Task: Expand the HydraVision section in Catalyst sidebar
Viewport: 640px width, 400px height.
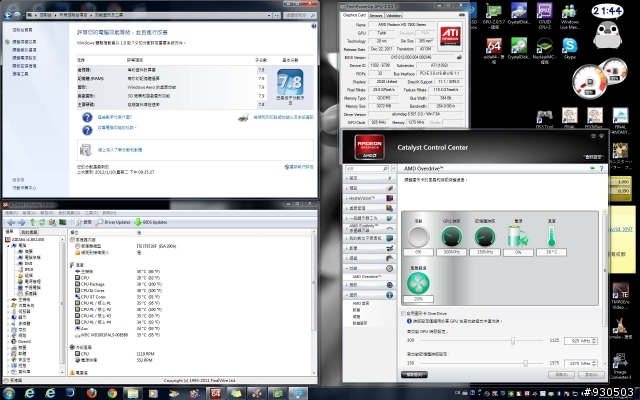Action: [369, 198]
